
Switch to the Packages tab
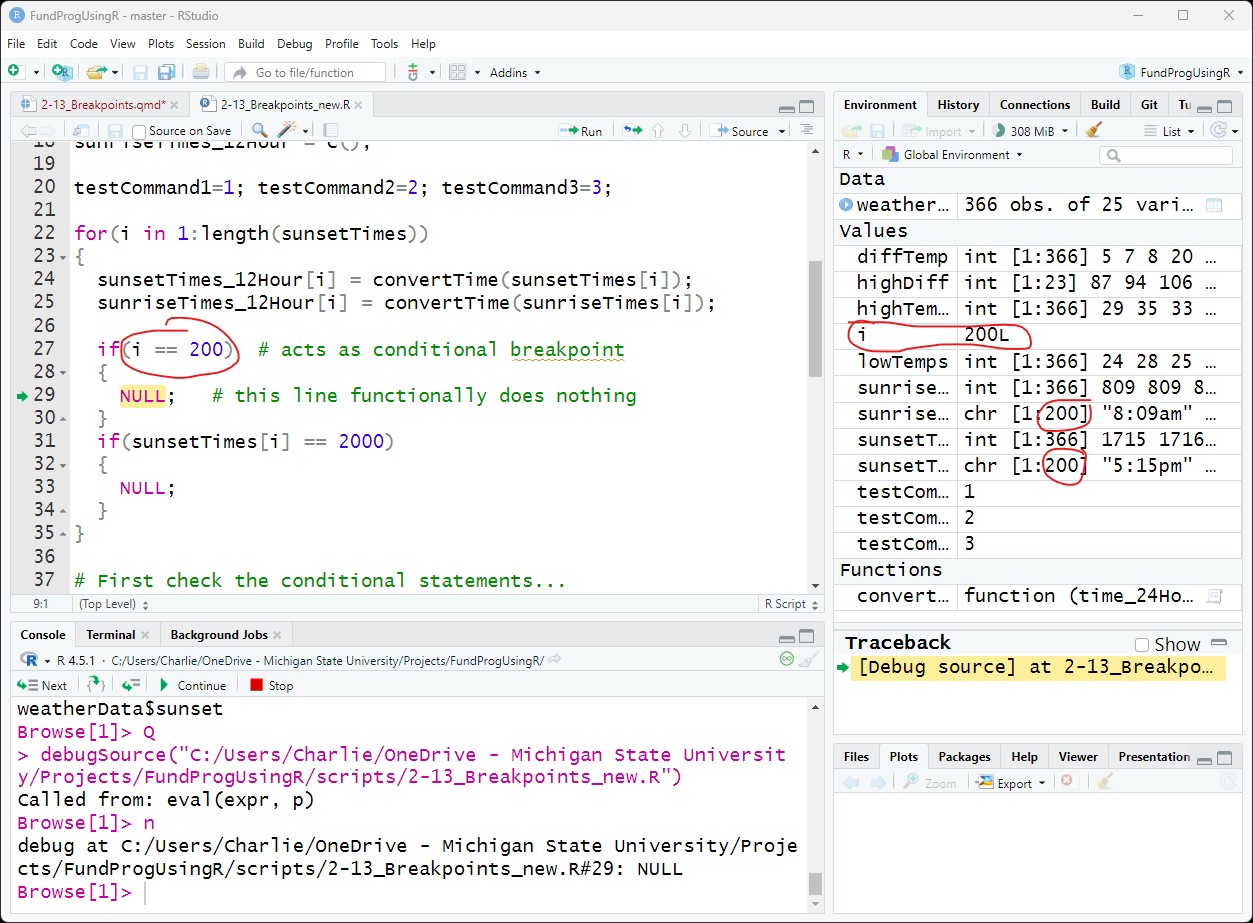coord(964,757)
